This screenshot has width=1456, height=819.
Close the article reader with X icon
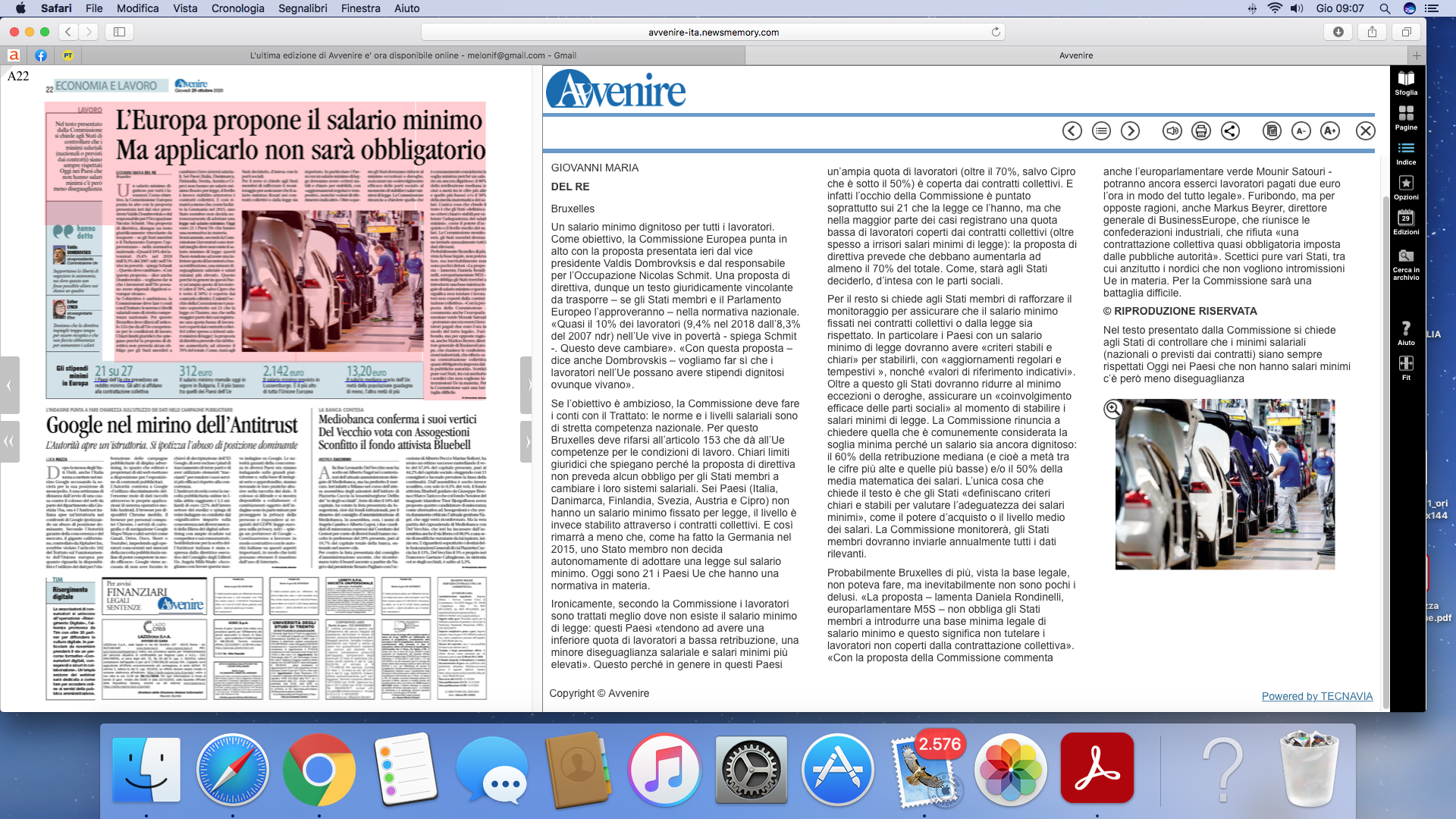click(x=1366, y=131)
